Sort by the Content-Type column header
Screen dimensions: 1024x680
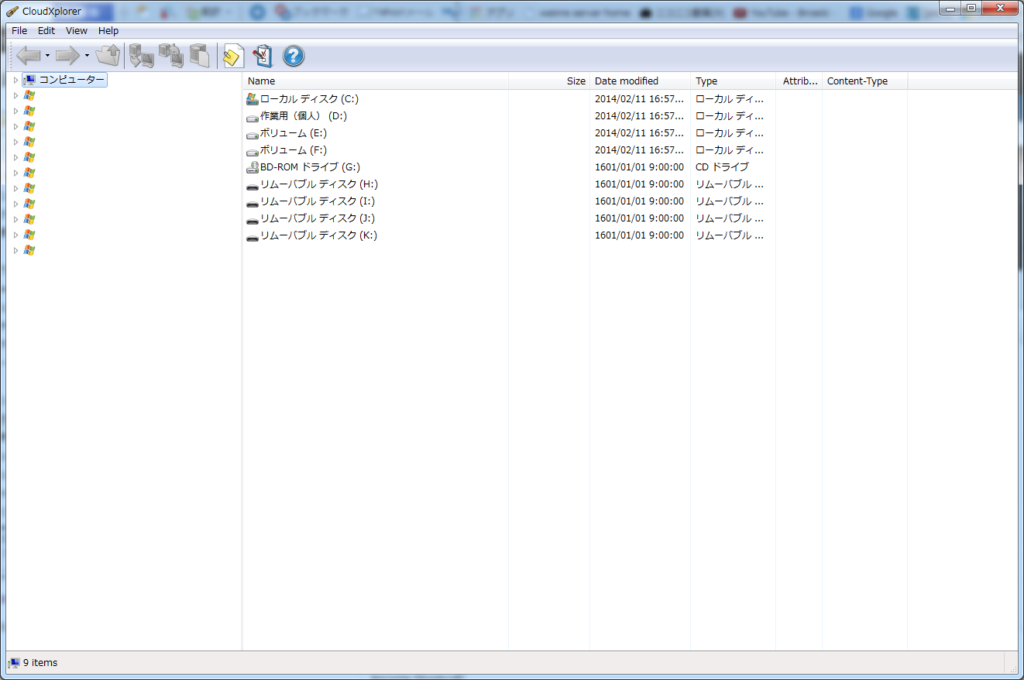coord(865,81)
